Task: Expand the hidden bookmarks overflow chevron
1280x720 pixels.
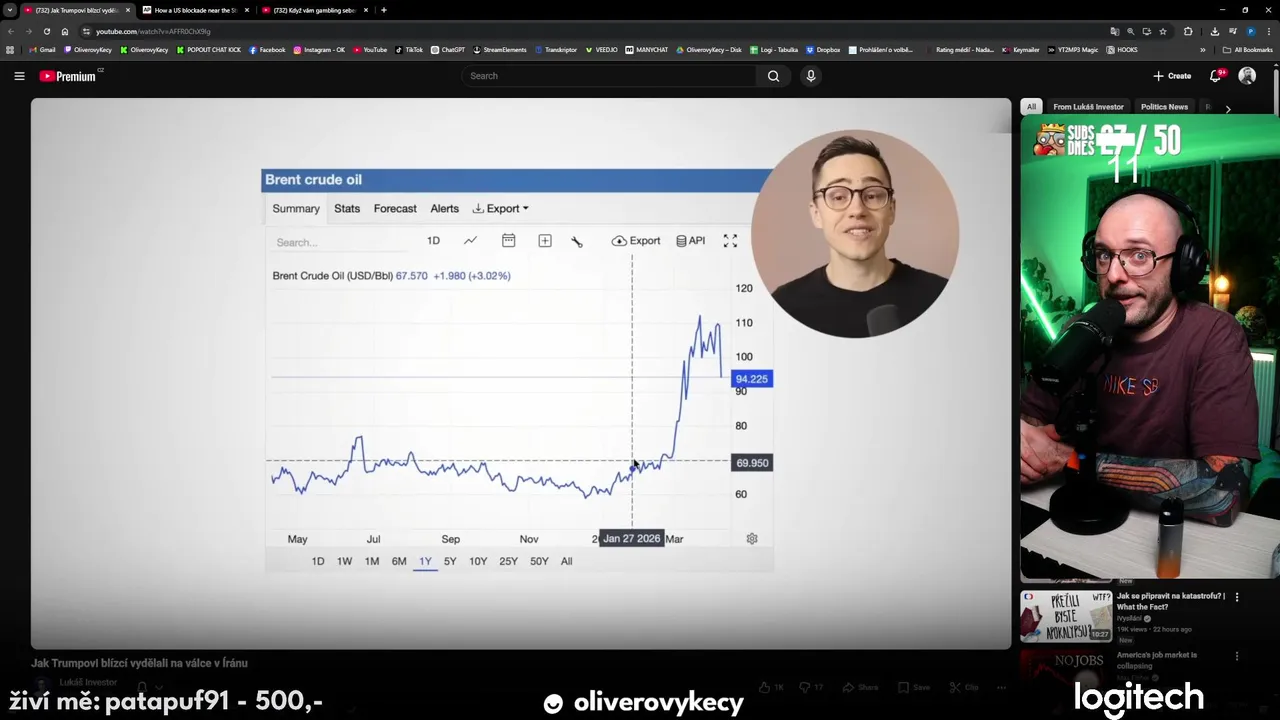Action: tap(1203, 50)
